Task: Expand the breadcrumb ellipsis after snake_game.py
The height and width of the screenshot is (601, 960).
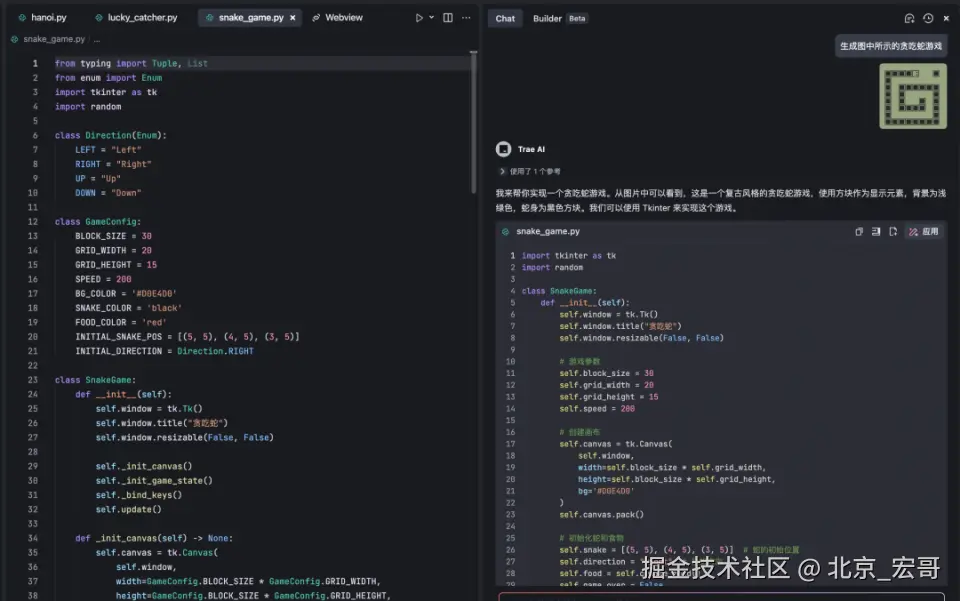Action: 97,39
